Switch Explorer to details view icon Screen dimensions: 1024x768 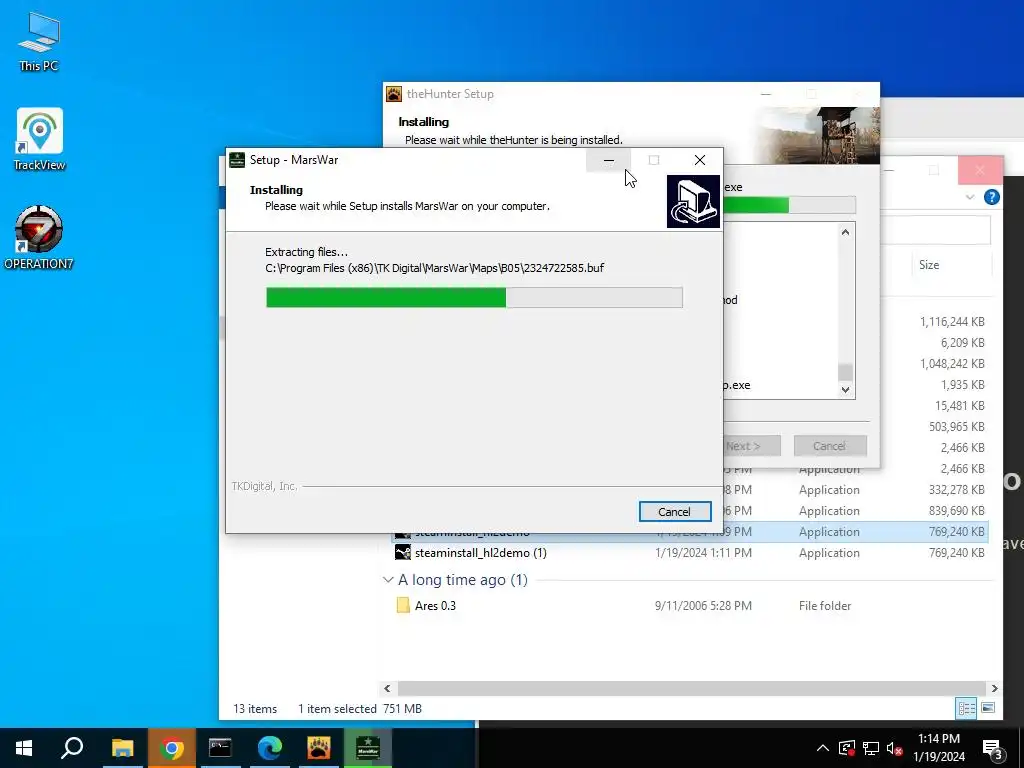967,708
